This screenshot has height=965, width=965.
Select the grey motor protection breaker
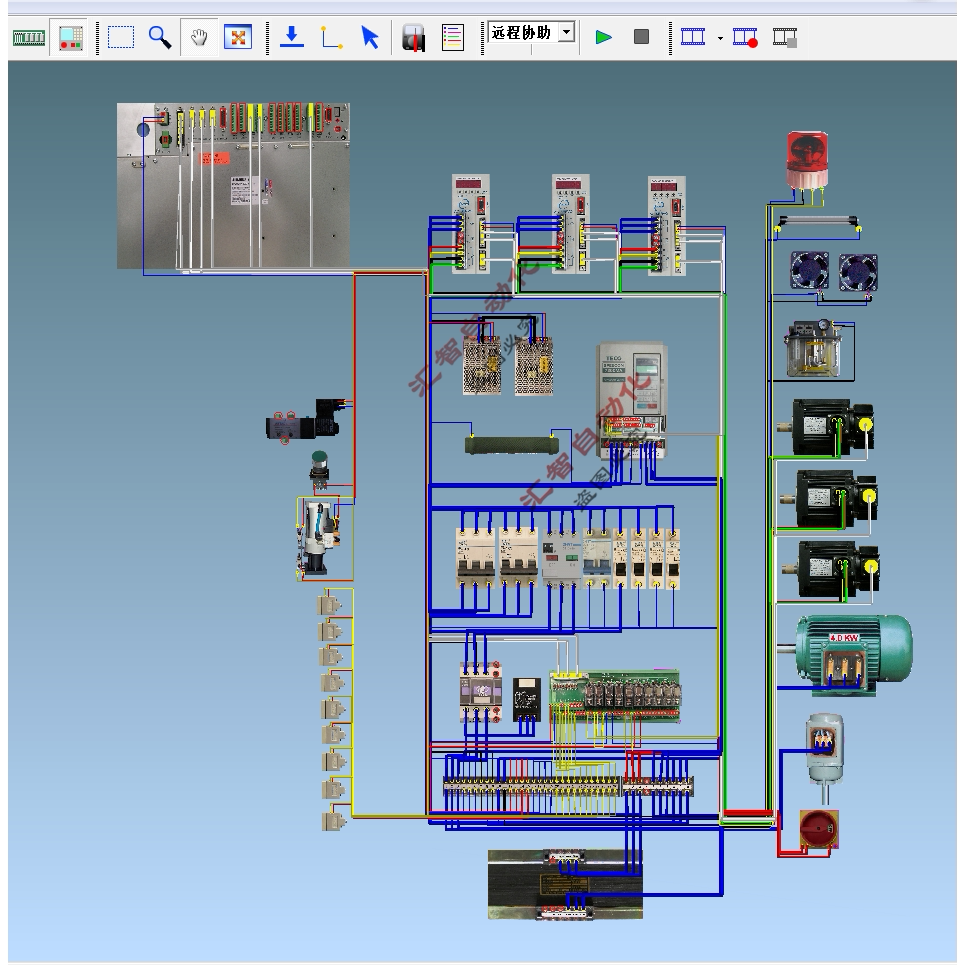tap(561, 558)
